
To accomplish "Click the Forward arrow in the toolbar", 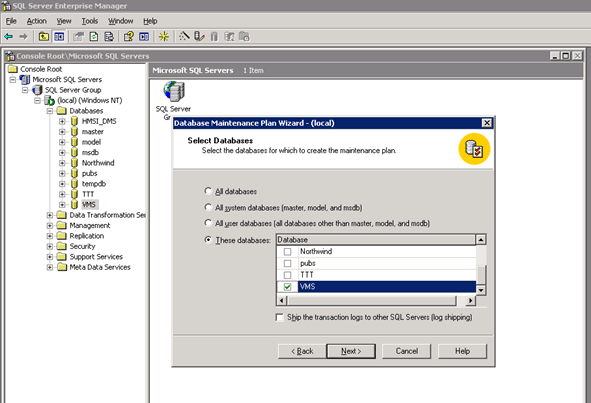I will click(23, 37).
